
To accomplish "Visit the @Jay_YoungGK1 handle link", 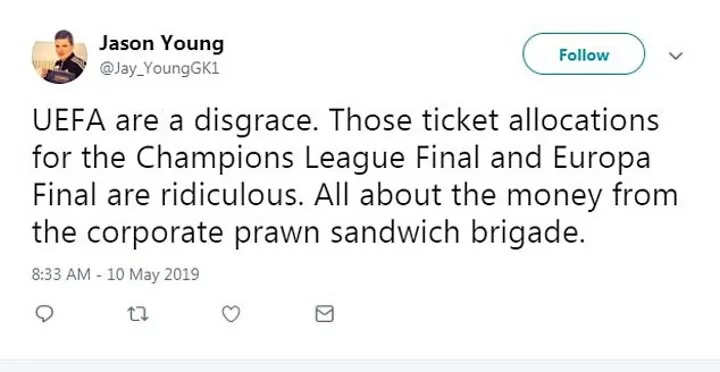I will 159,69.
